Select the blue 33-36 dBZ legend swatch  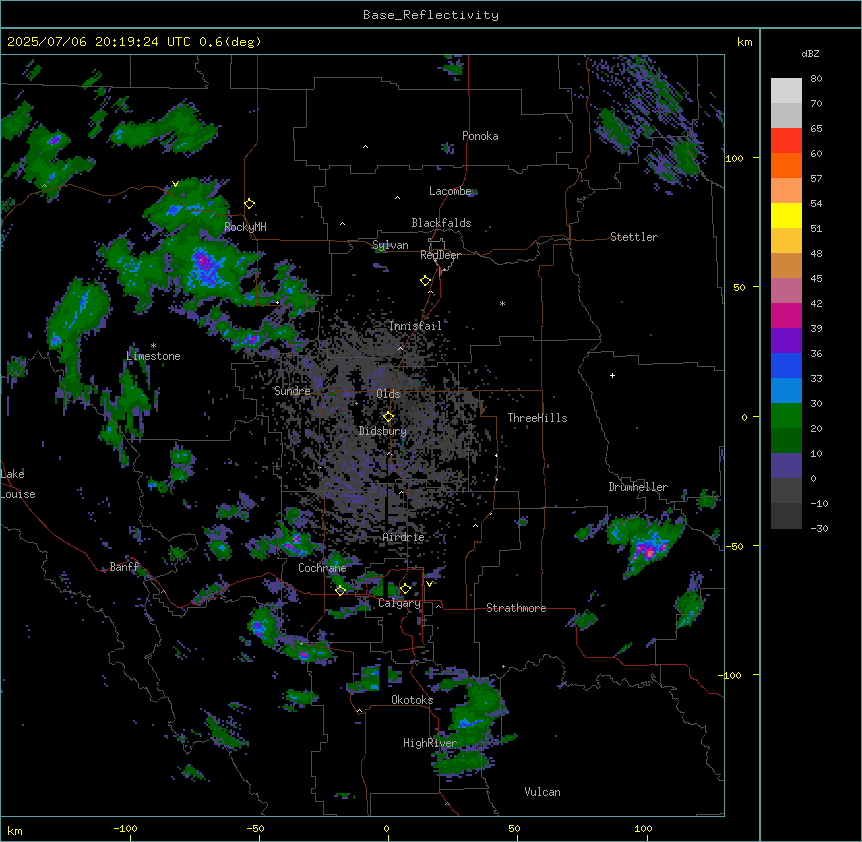pyautogui.click(x=786, y=365)
